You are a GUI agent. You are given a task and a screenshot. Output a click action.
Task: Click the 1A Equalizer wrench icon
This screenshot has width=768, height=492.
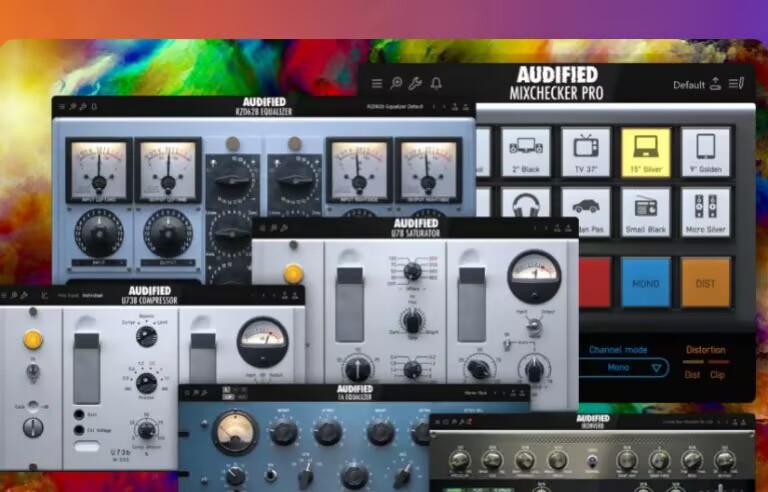[x=204, y=393]
